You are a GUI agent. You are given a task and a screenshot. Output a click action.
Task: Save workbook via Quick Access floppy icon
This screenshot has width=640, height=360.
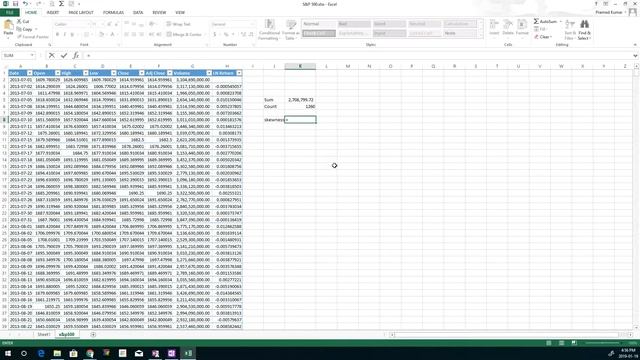click(15, 4)
